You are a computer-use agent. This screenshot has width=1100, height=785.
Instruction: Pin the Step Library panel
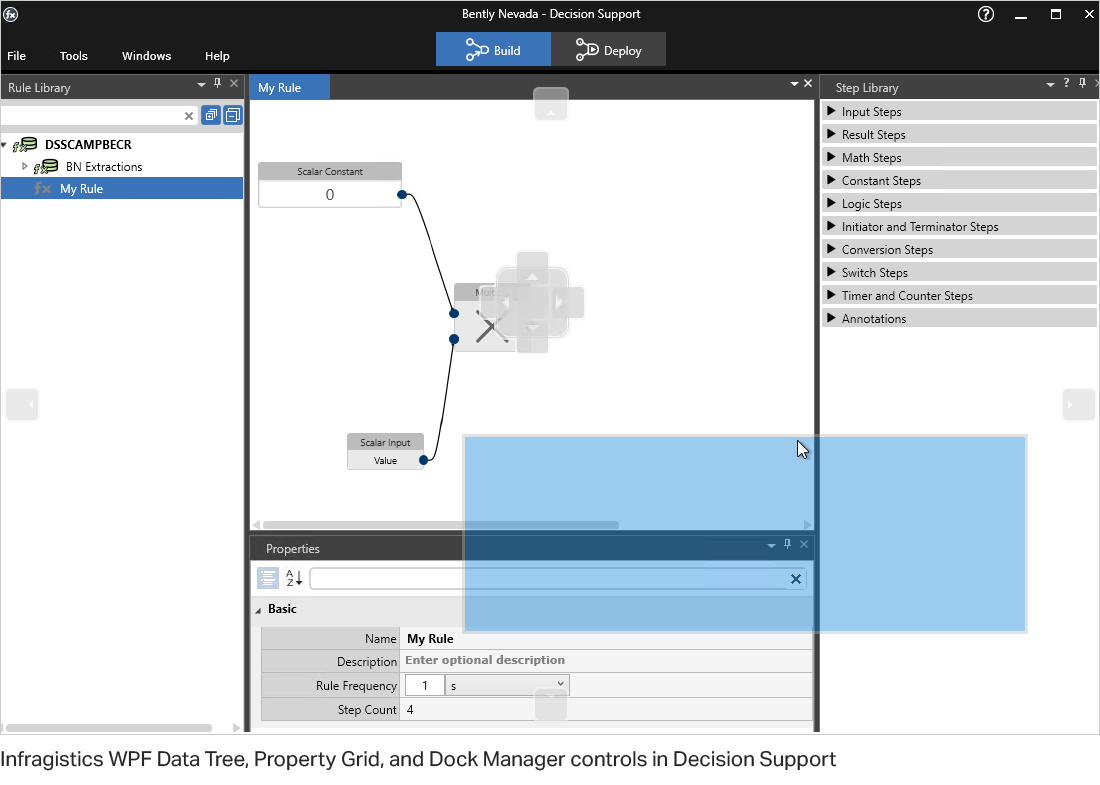(1082, 83)
